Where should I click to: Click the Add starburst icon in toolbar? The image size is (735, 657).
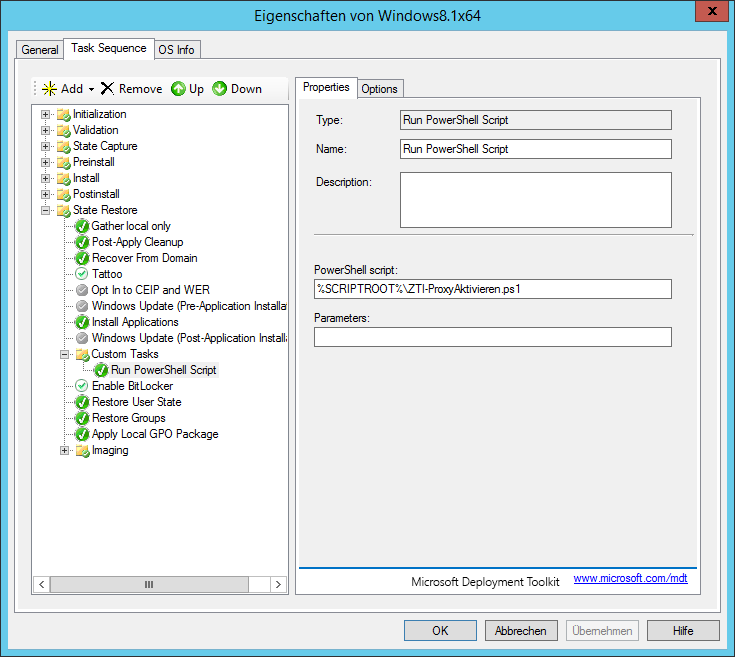pyautogui.click(x=48, y=89)
